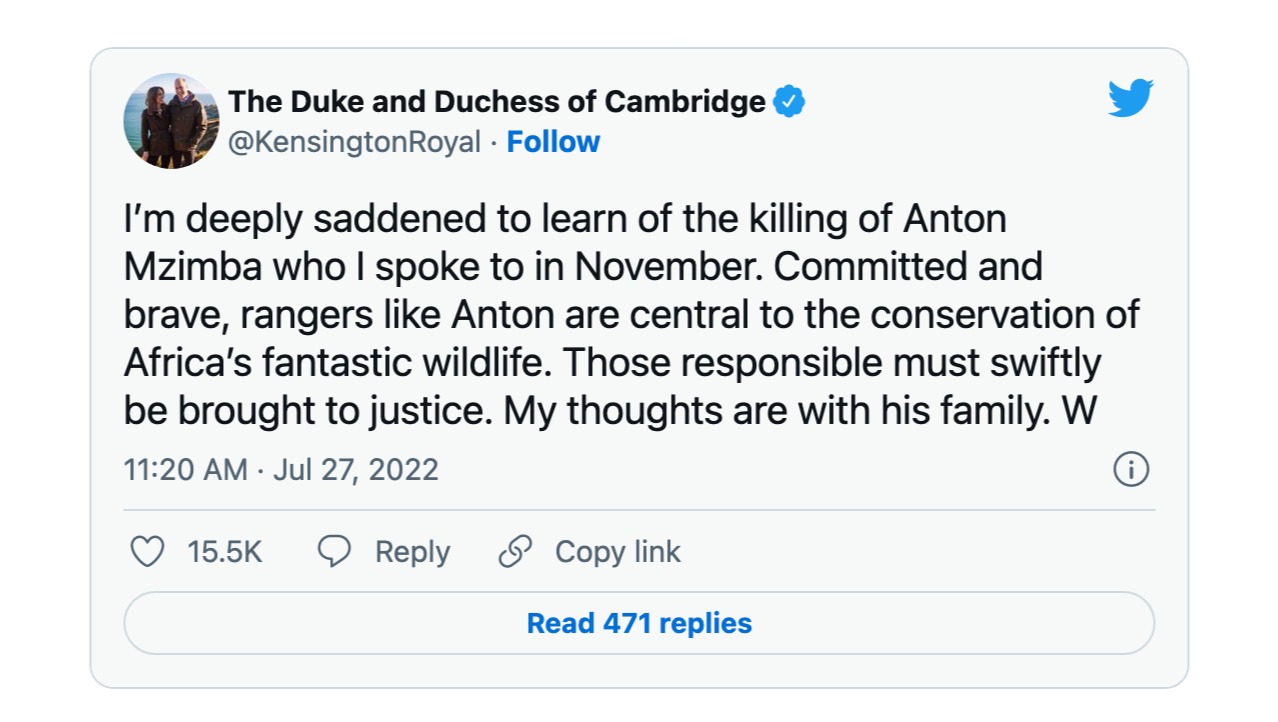Click the 15.5K likes count
This screenshot has width=1278, height=722.
click(225, 552)
